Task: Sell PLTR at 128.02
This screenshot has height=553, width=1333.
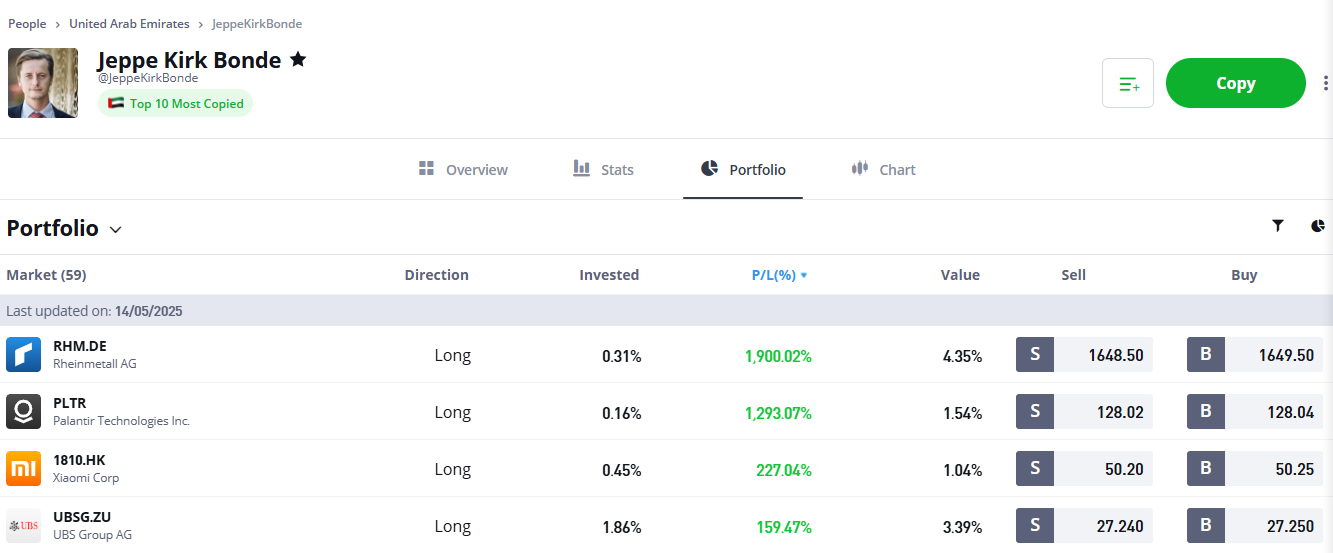Action: click(1084, 412)
